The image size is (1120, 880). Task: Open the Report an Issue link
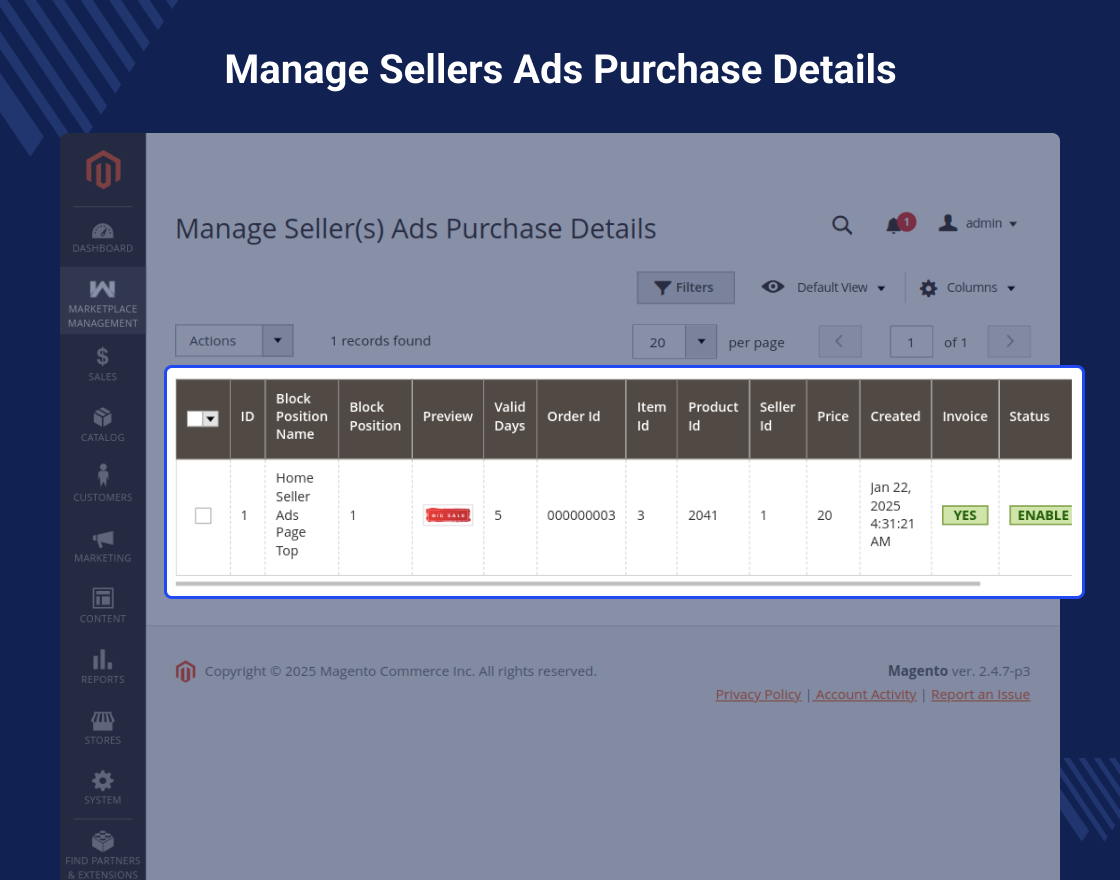[980, 694]
